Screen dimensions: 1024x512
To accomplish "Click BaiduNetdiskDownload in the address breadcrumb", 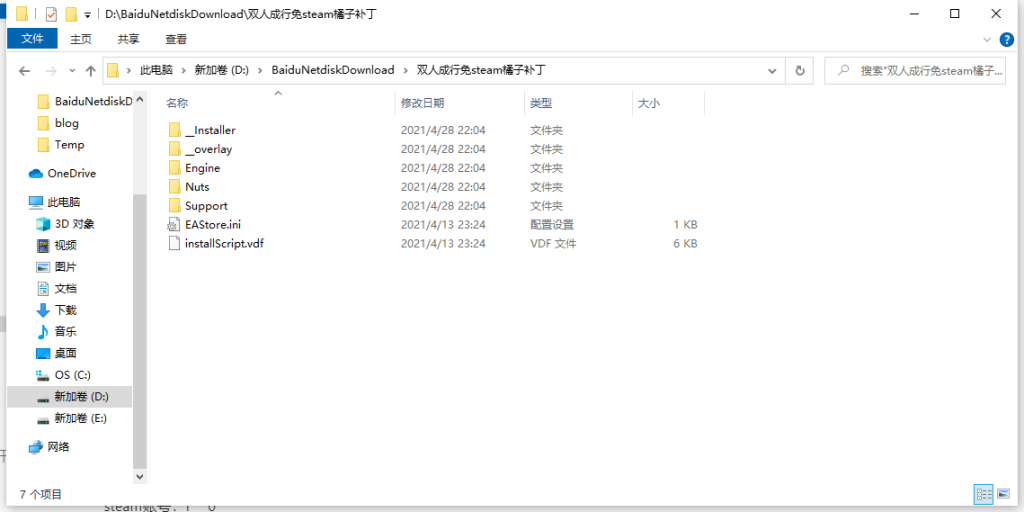I will [332, 71].
